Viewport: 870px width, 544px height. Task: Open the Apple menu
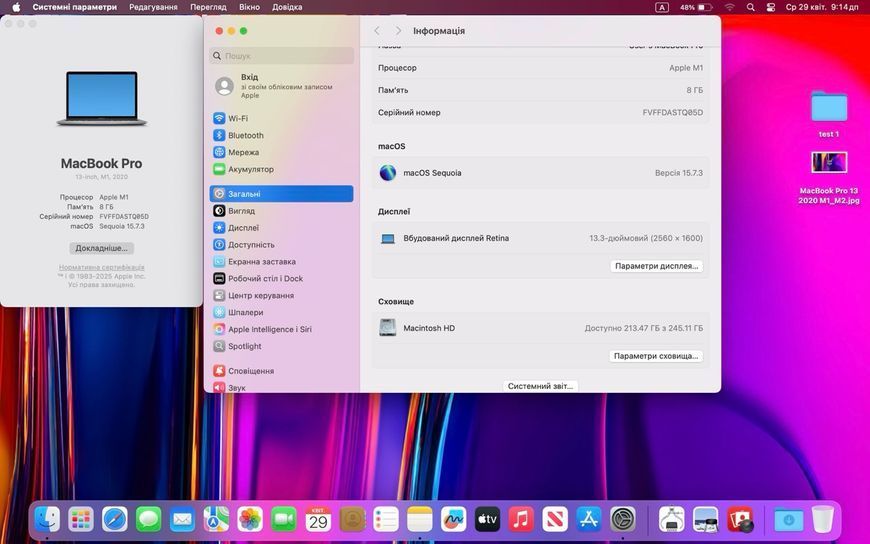(16, 7)
